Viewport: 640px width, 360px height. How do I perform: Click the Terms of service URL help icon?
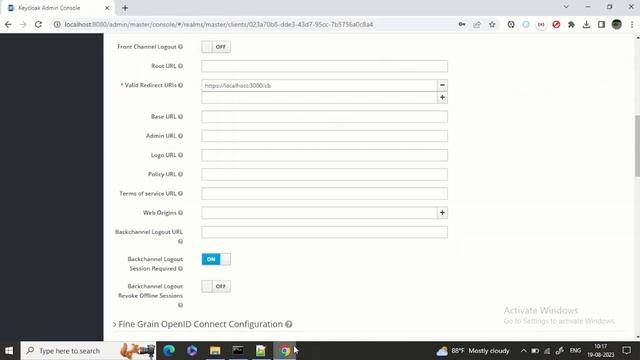pos(180,193)
